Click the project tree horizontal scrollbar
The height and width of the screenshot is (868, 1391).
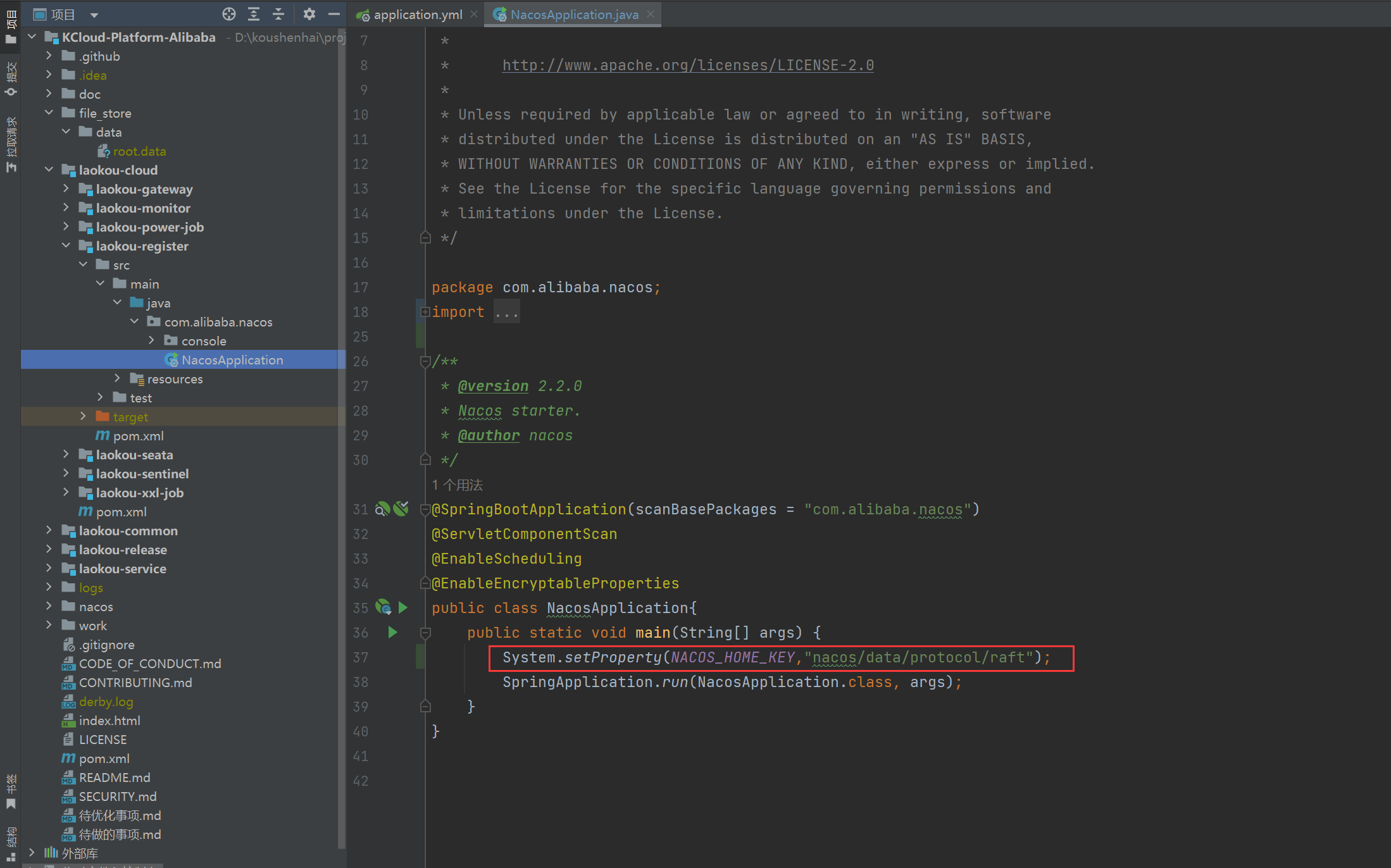pos(93,865)
